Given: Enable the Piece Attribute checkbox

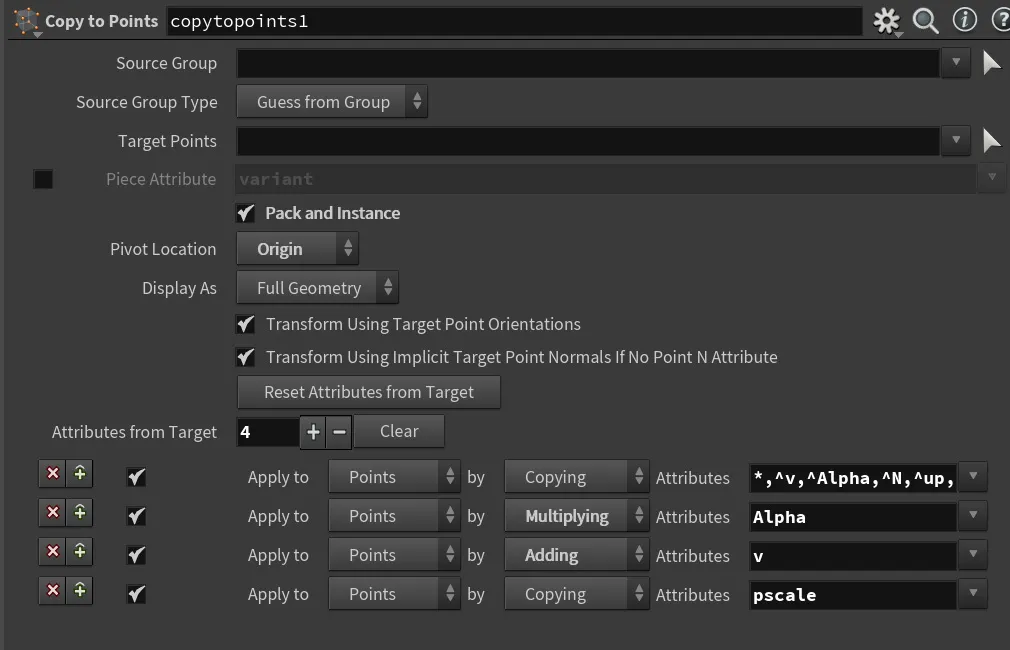Looking at the screenshot, I should (43, 179).
